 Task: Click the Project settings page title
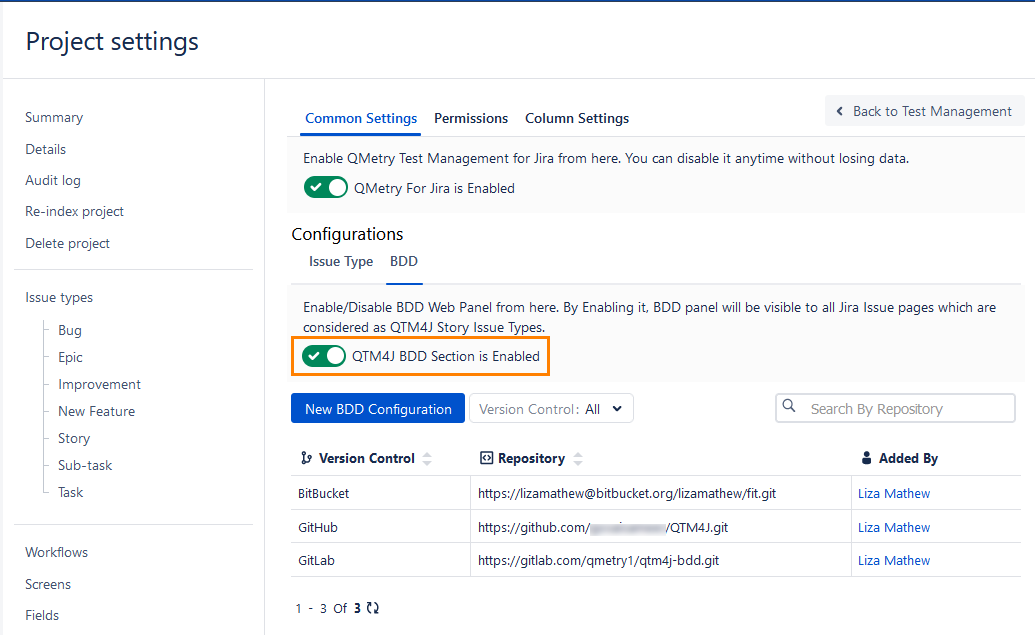click(x=112, y=42)
